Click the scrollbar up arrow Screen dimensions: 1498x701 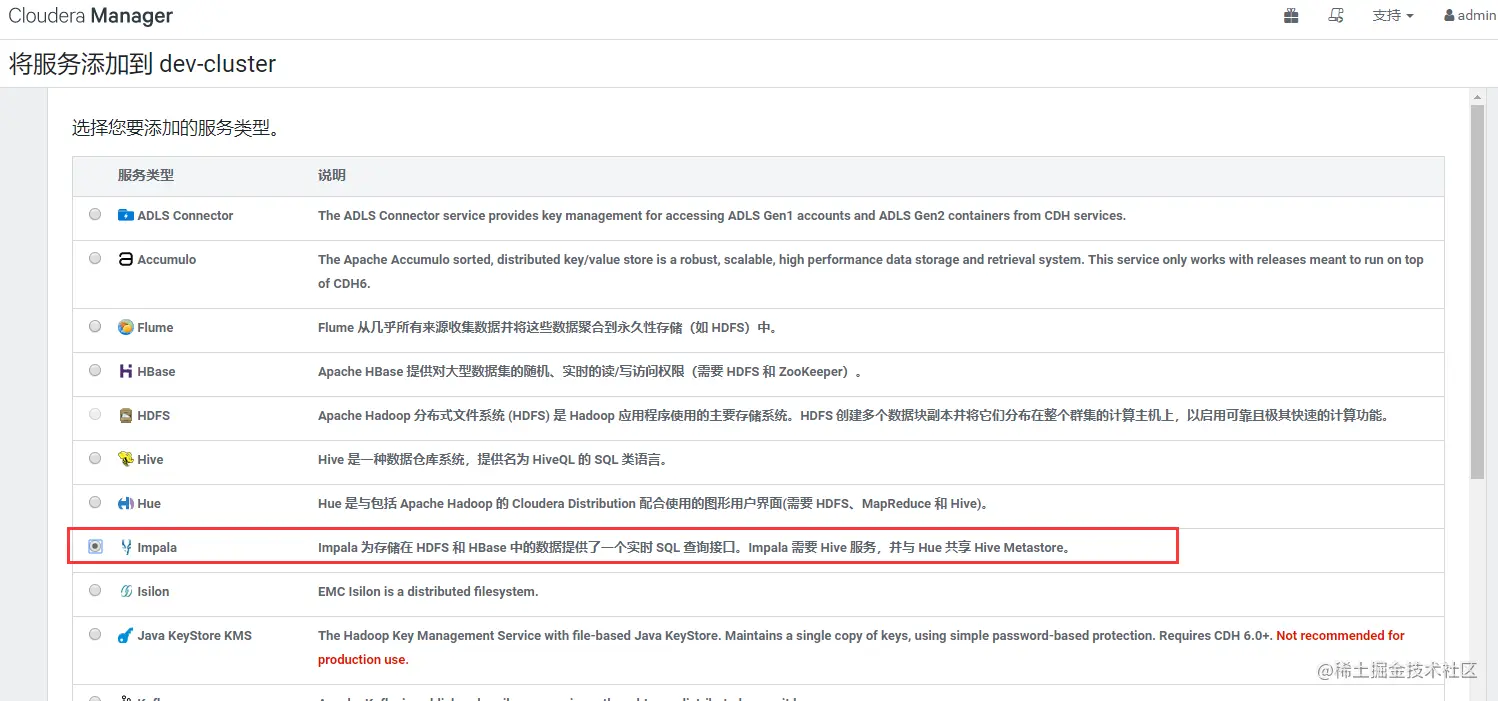tap(1477, 95)
